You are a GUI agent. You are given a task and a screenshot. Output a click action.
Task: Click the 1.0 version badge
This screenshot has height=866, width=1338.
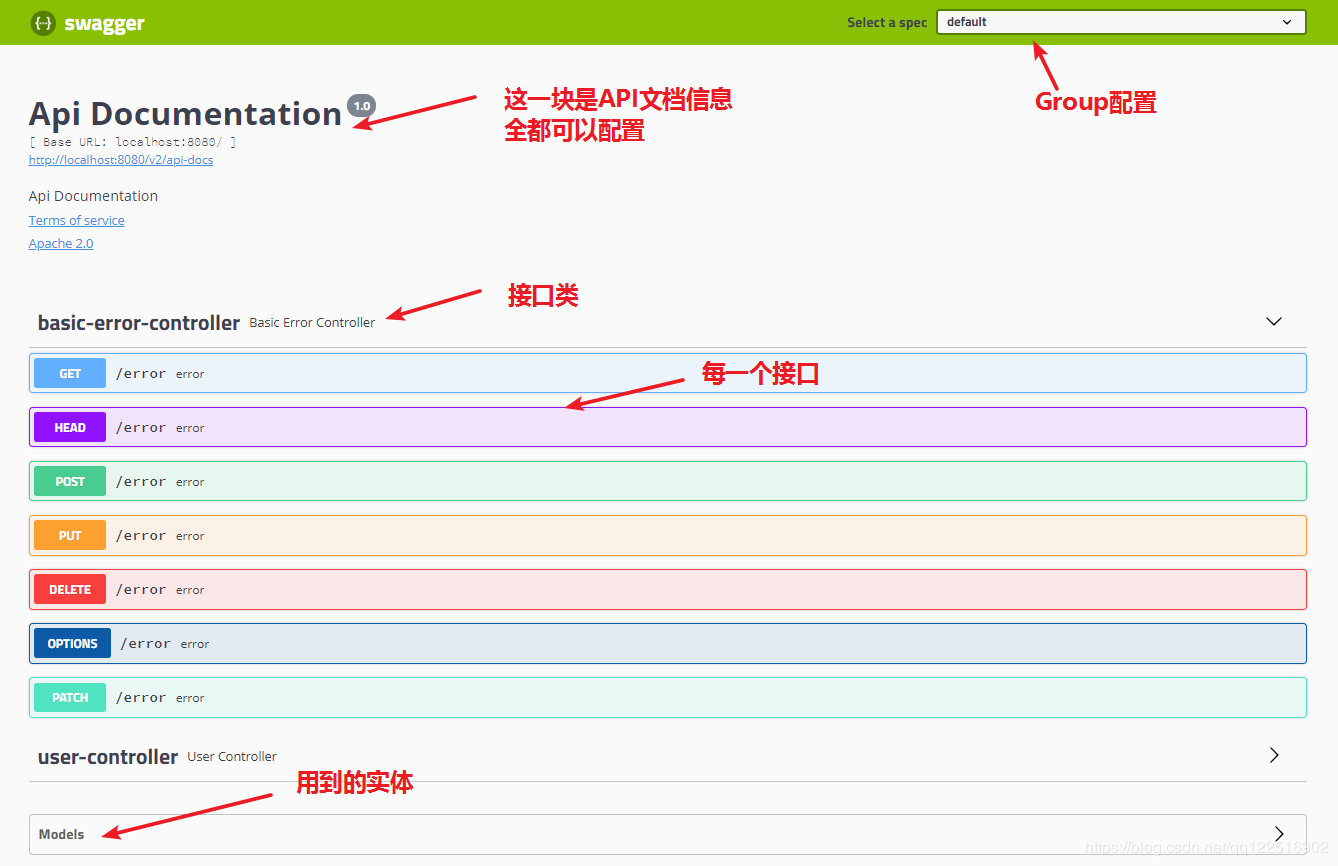[361, 105]
